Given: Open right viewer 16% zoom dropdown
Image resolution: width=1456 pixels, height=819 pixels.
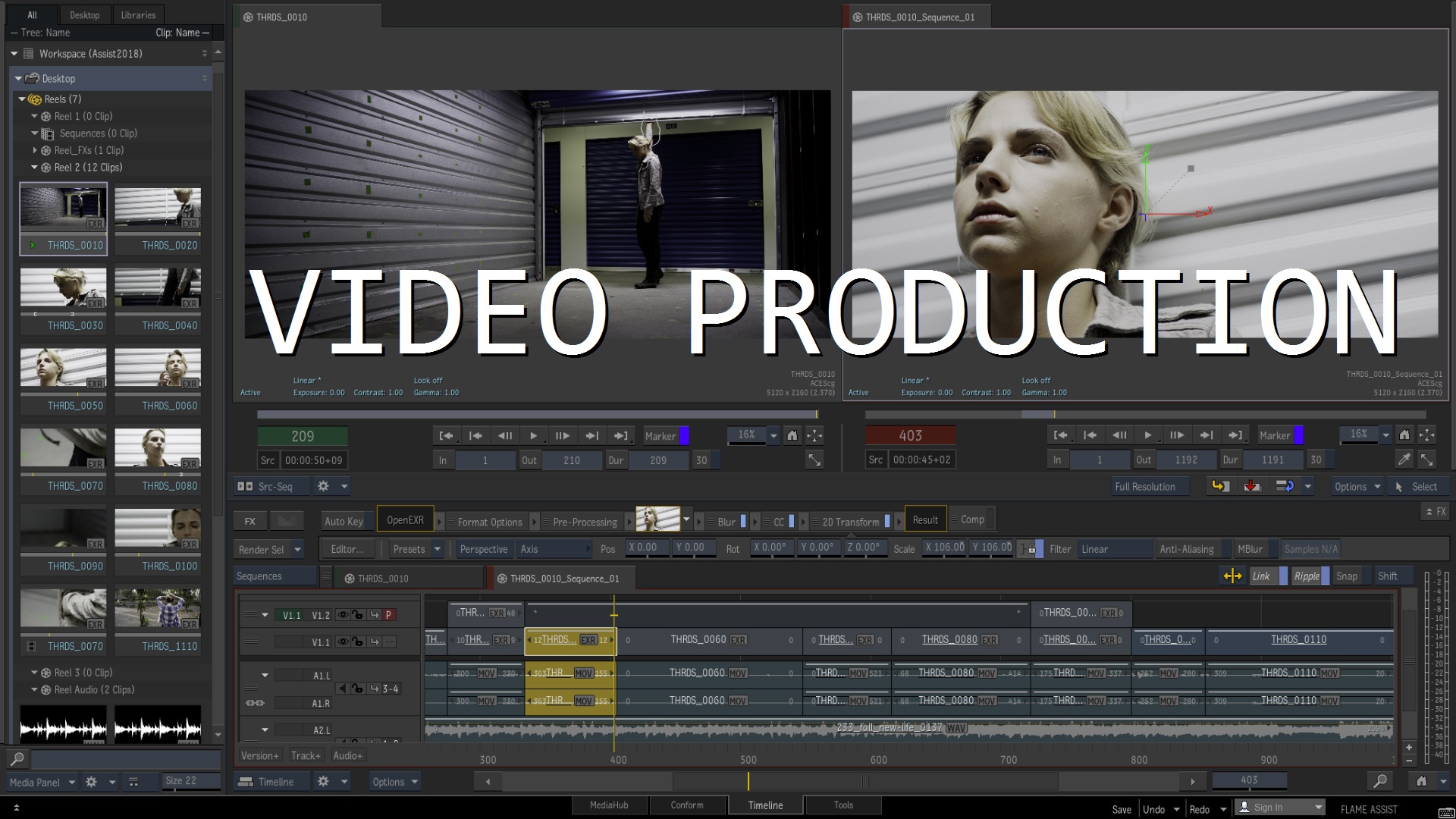Looking at the screenshot, I should coord(1385,435).
